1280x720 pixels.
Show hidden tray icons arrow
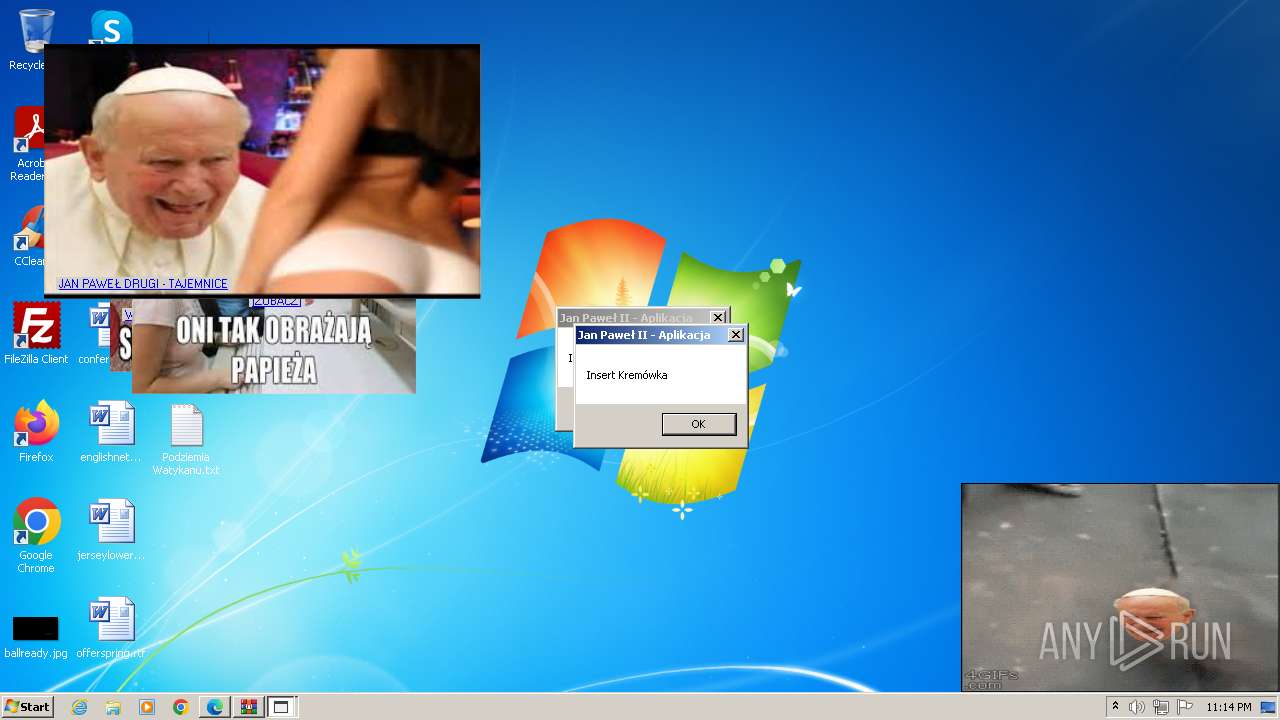click(x=1116, y=707)
